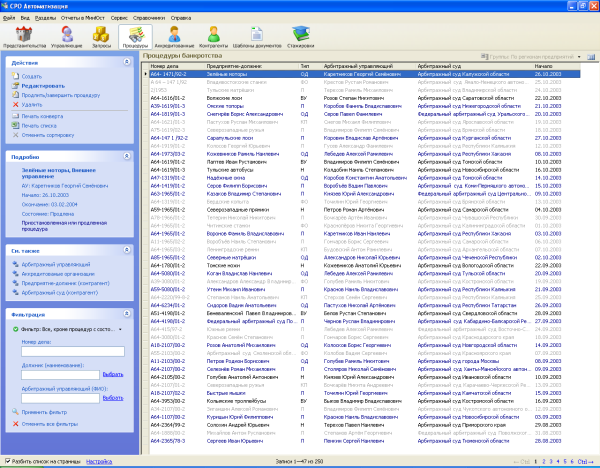Open the Группы grouping dropdown
The image size is (600, 468).
coord(580,58)
